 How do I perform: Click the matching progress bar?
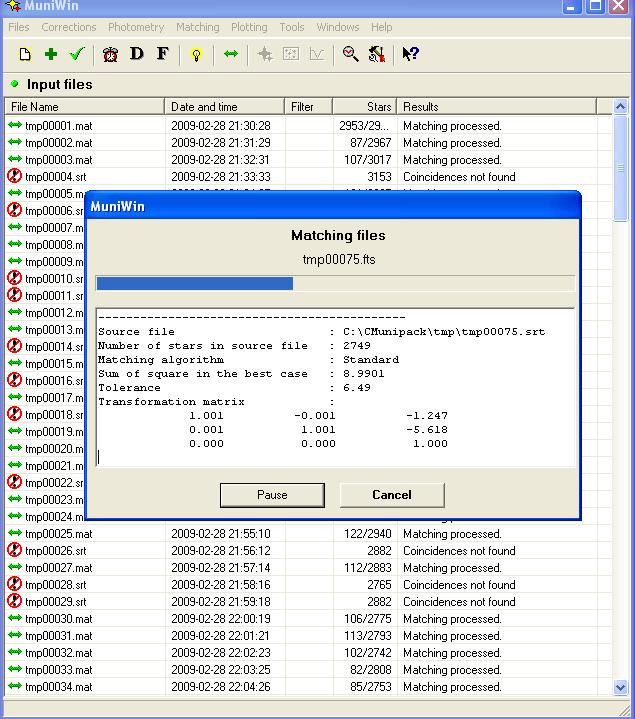tap(335, 284)
